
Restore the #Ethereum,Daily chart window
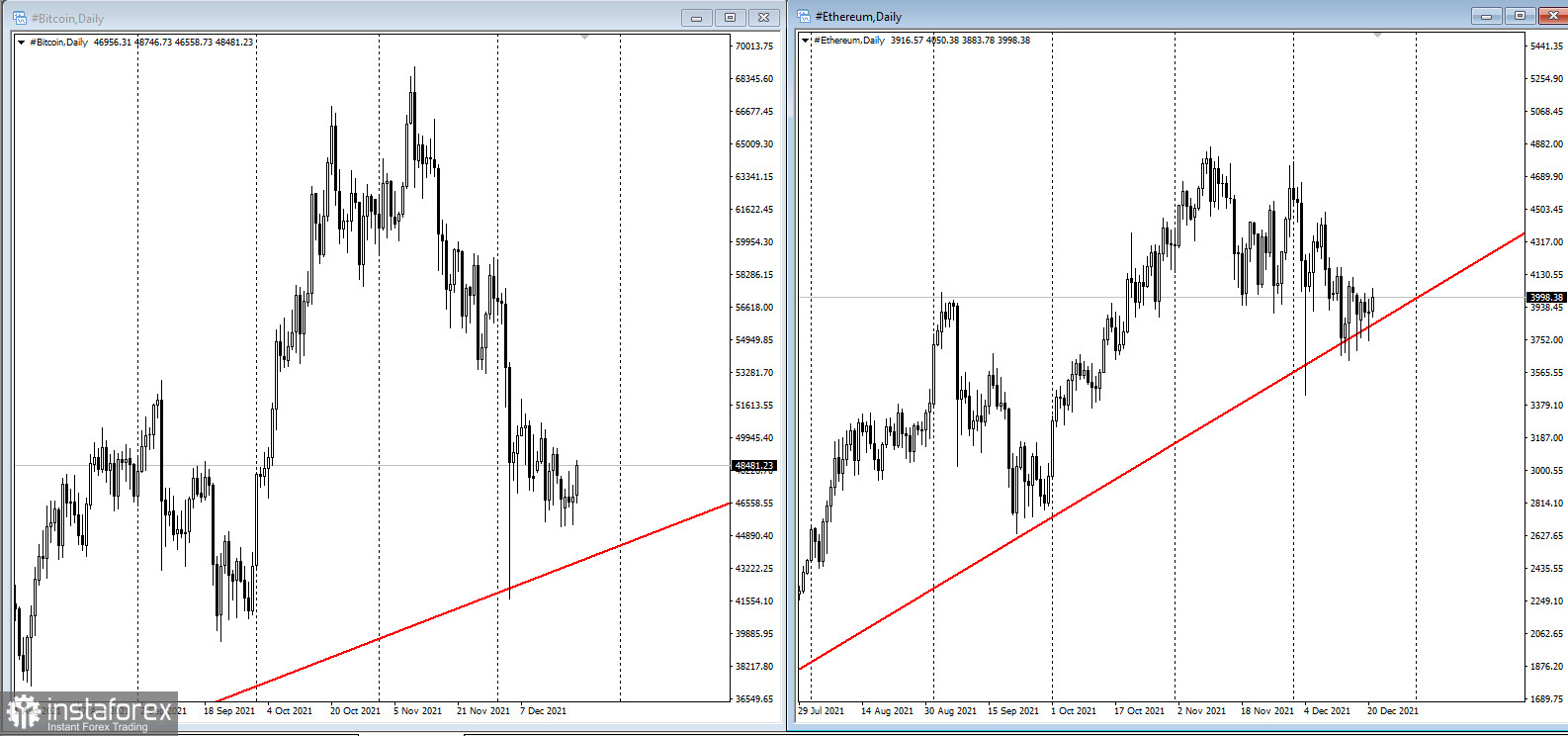click(x=1520, y=16)
